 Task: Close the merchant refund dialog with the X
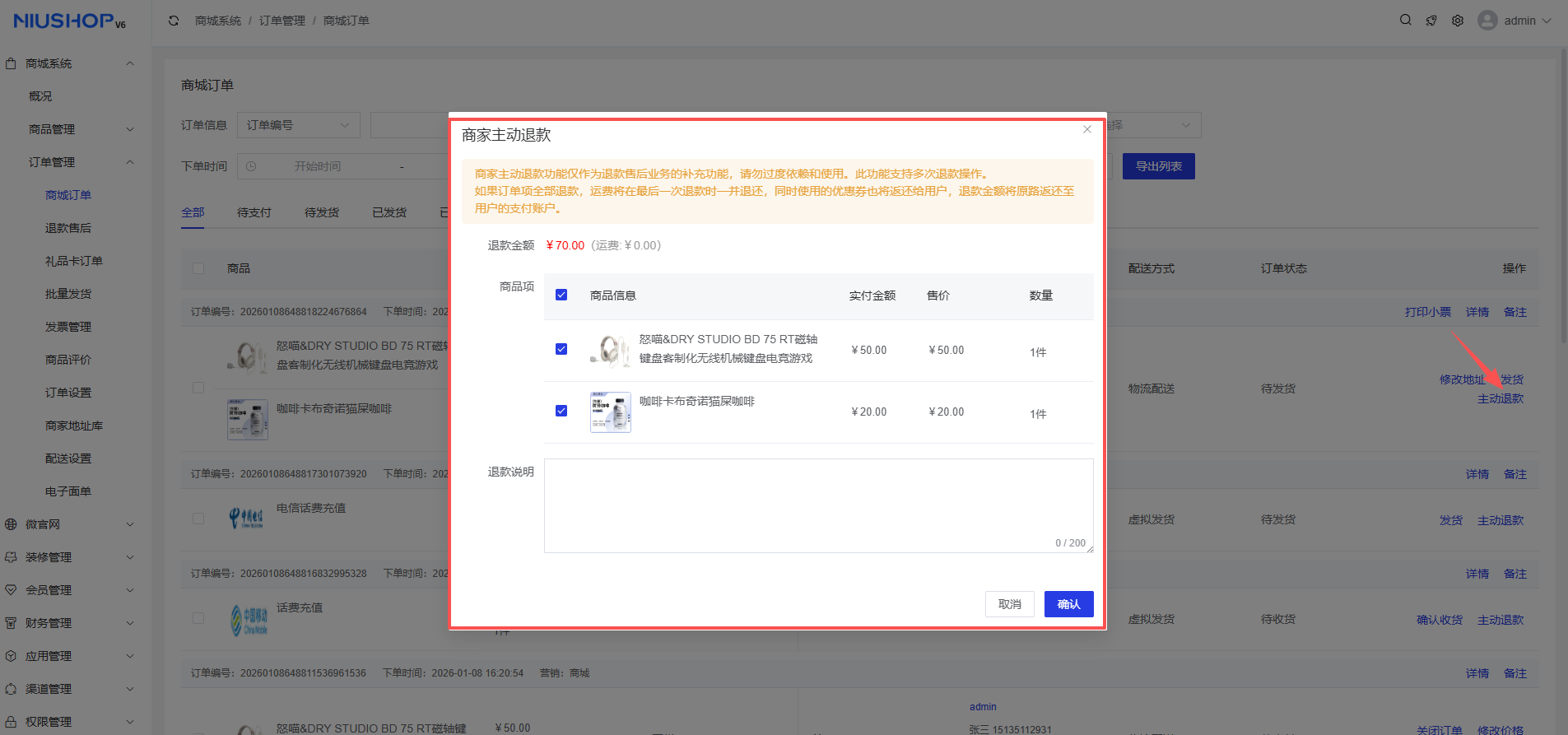point(1087,129)
